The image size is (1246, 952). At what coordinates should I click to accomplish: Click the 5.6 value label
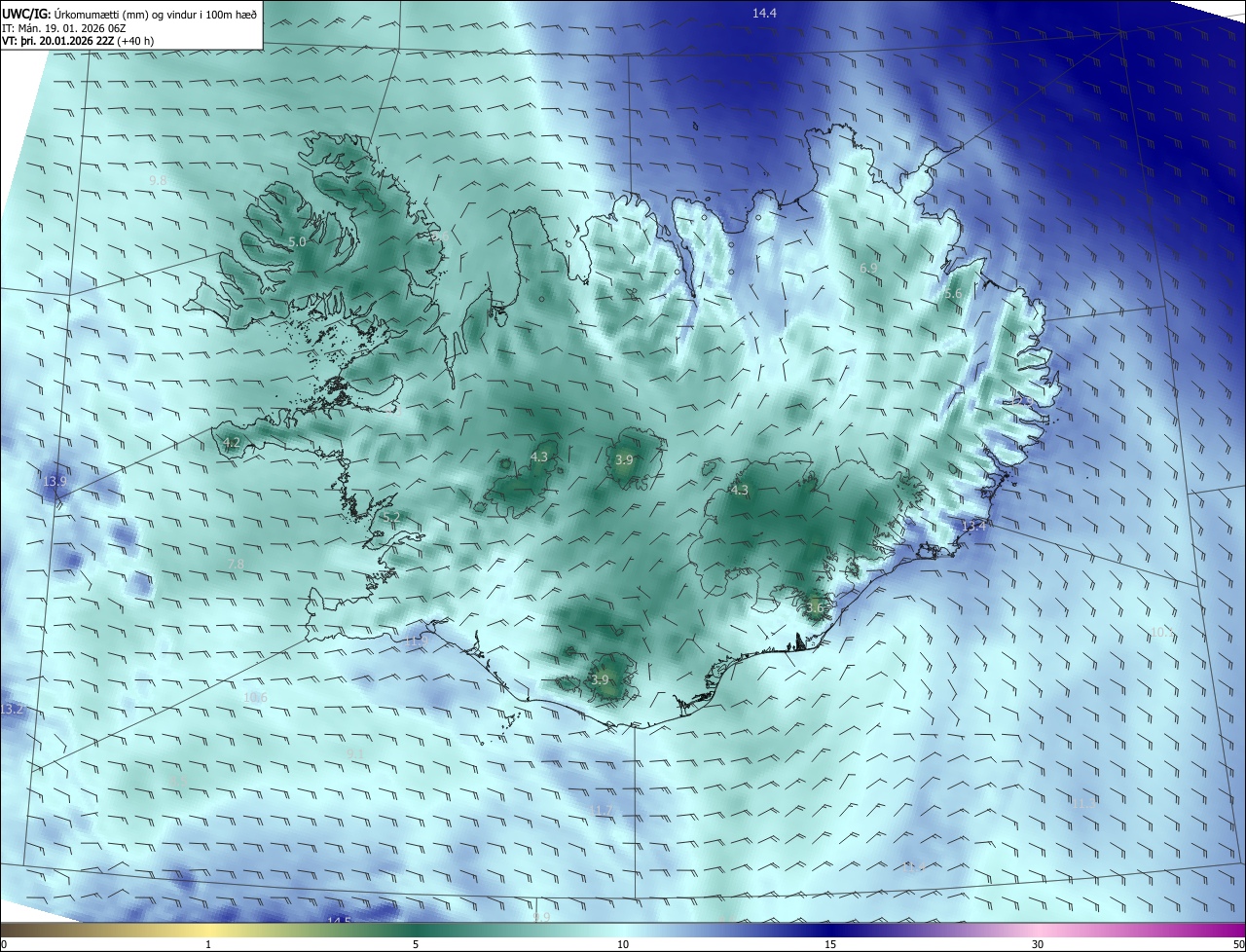coord(953,294)
